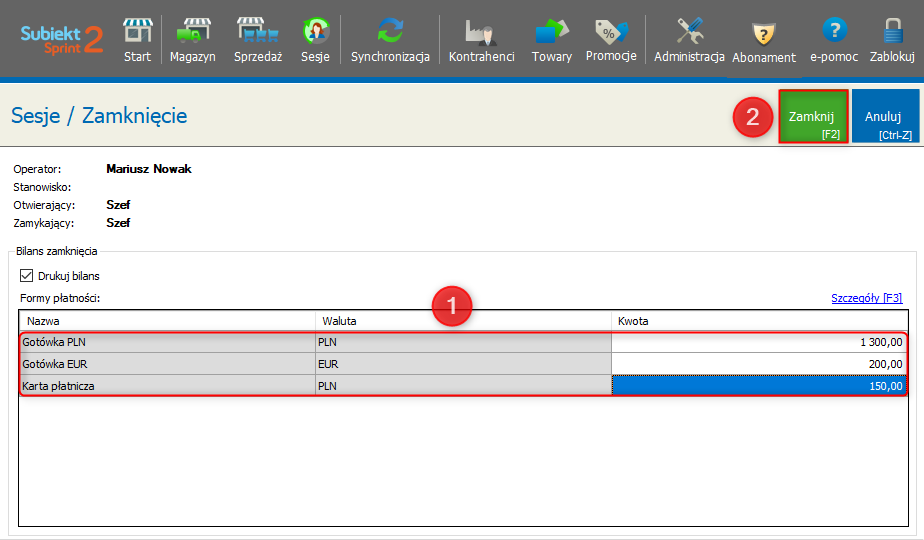Viewport: 924px width, 540px height.
Task: Open the Promocje section
Action: [611, 40]
